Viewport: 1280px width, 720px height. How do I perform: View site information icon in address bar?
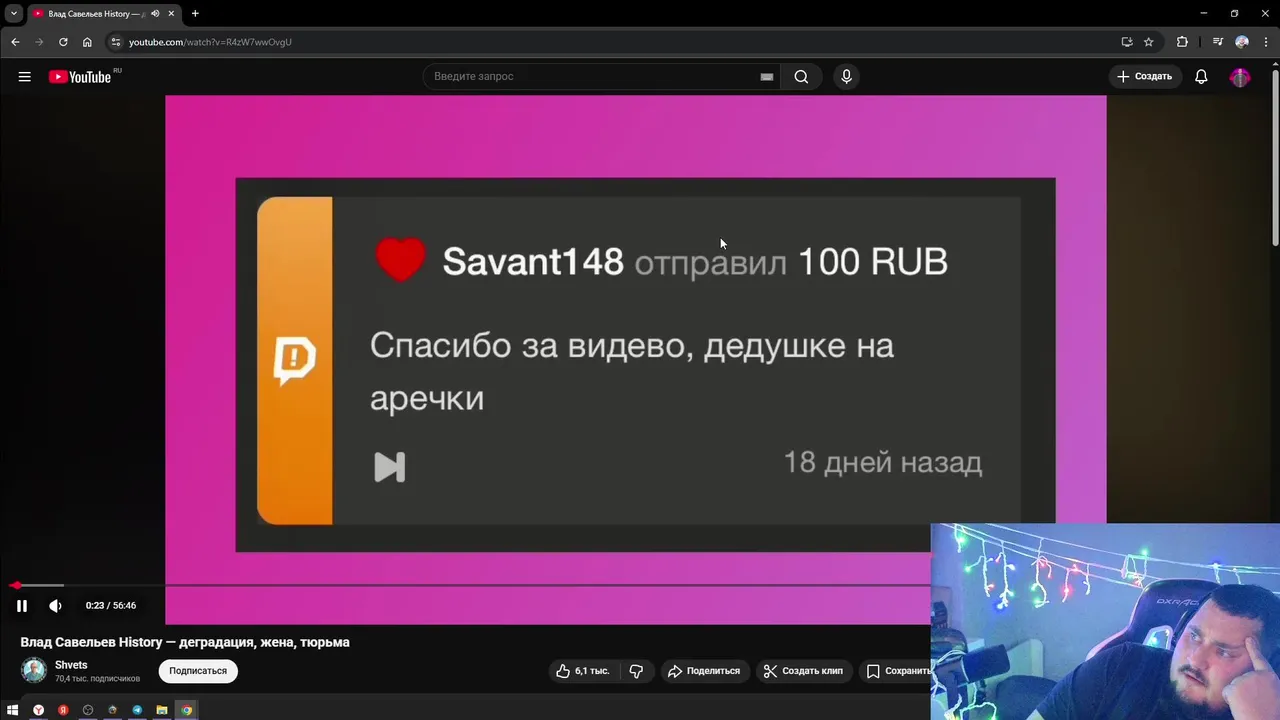point(116,42)
